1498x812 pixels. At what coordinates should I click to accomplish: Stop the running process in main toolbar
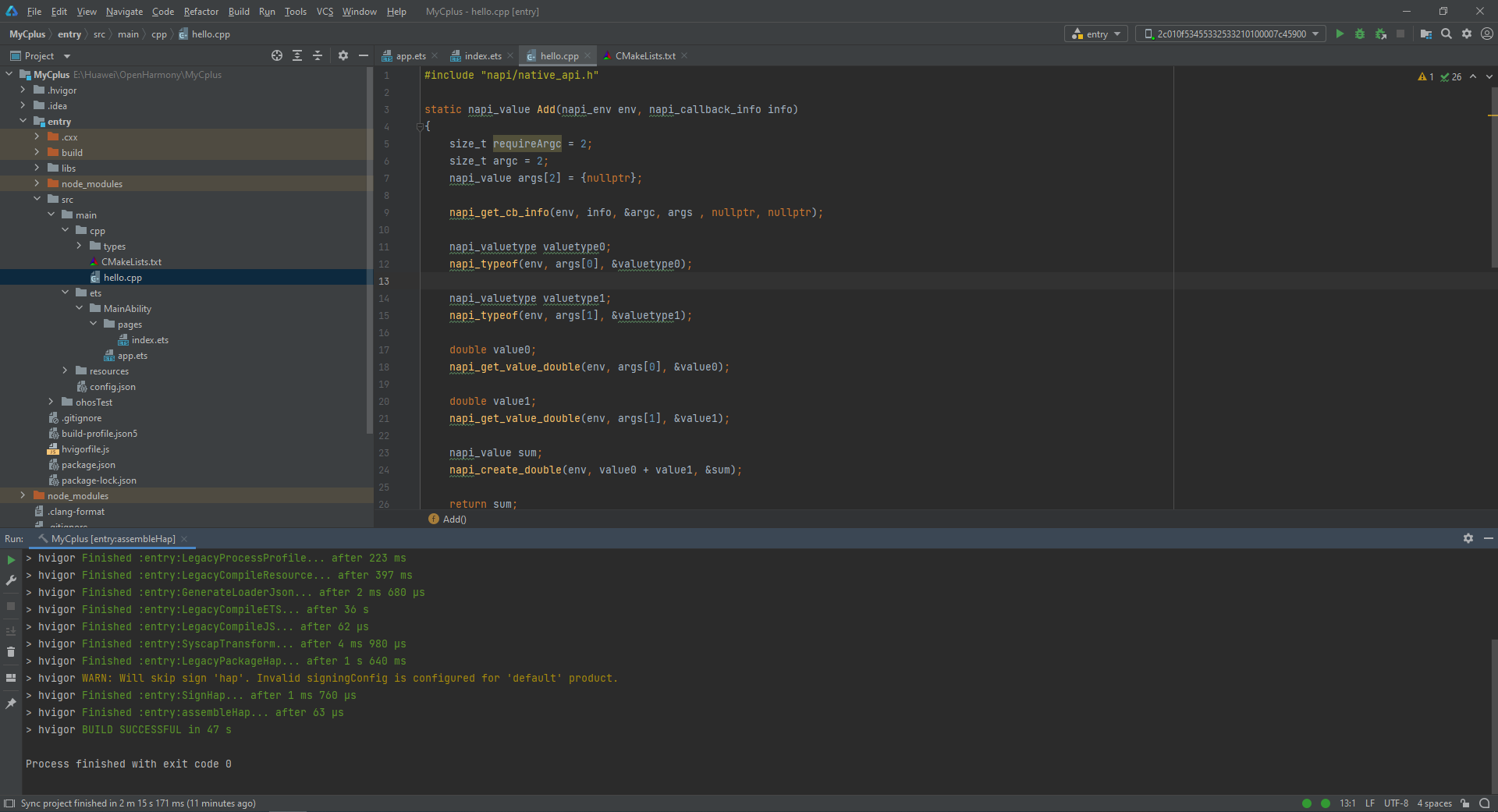pyautogui.click(x=1400, y=34)
